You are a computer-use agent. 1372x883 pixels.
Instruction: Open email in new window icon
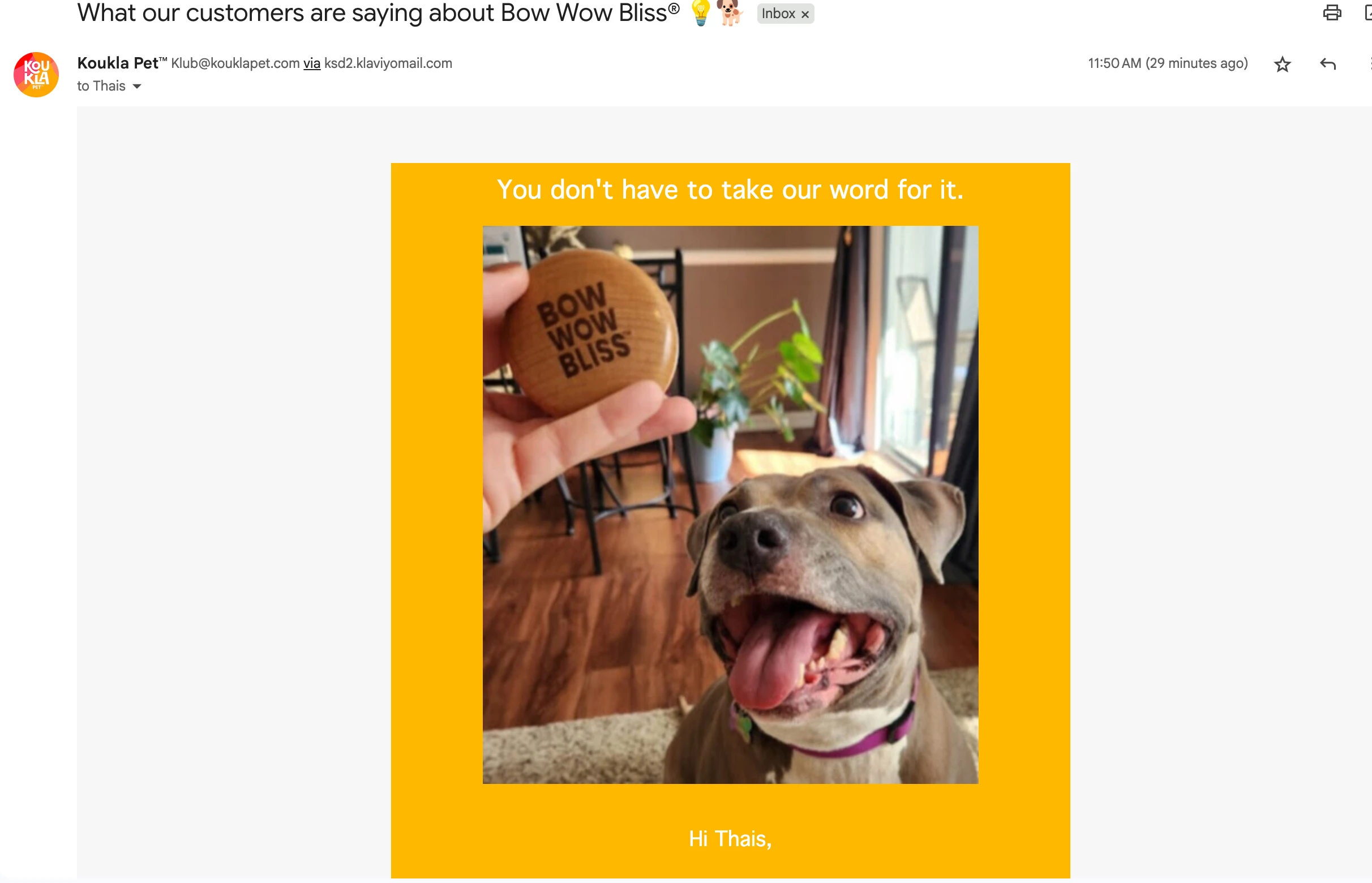pyautogui.click(x=1368, y=12)
